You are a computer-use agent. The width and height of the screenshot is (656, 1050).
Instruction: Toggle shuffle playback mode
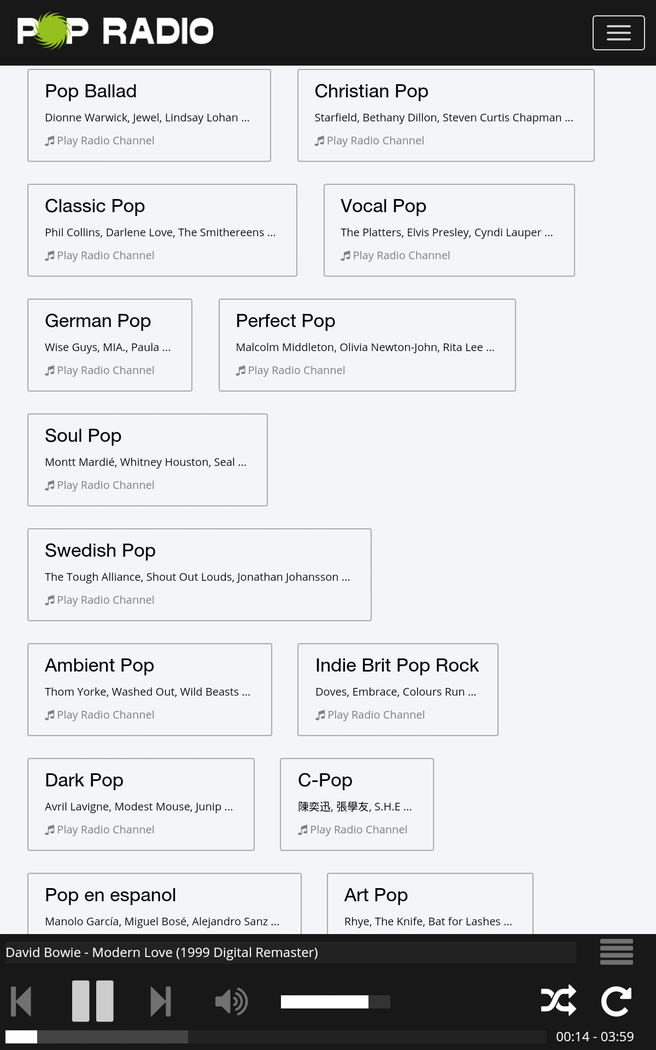click(x=558, y=1001)
